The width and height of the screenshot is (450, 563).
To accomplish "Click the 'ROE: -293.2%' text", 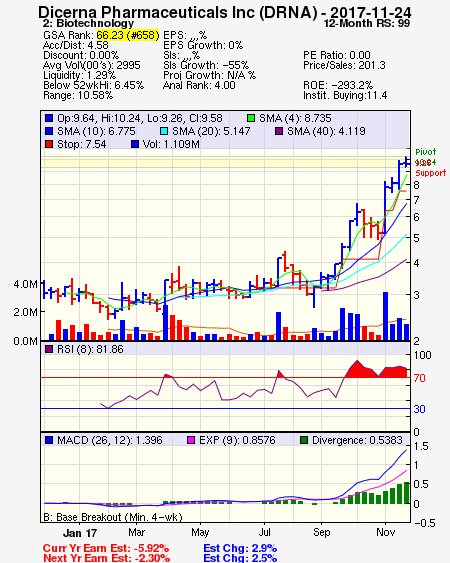I will coord(338,85).
